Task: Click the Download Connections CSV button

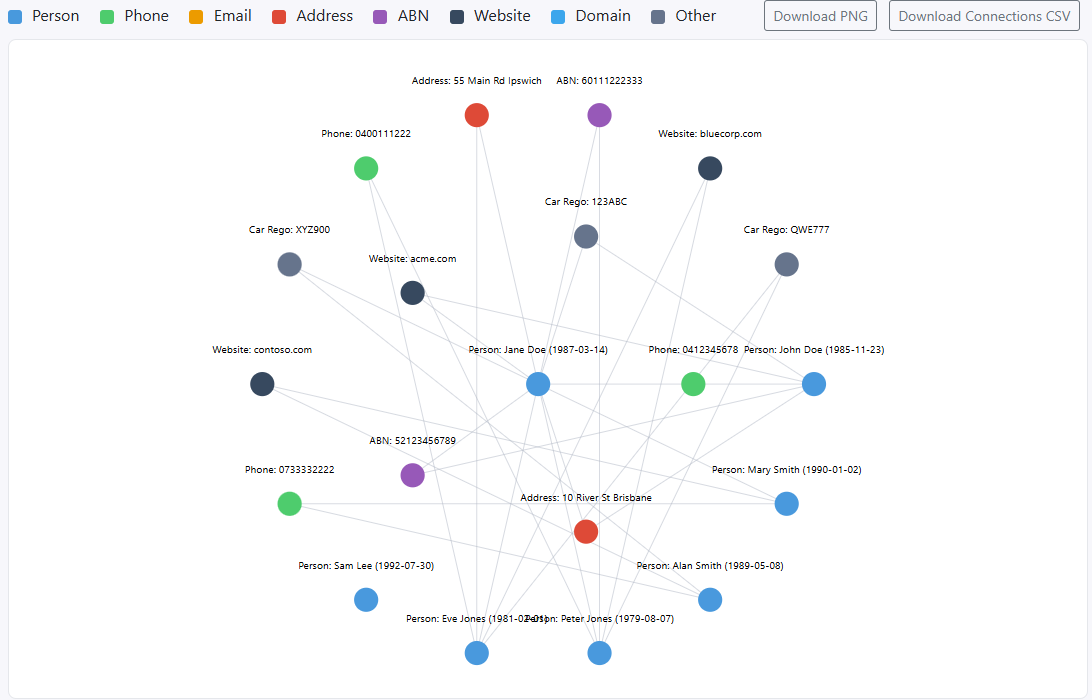Action: coord(983,15)
